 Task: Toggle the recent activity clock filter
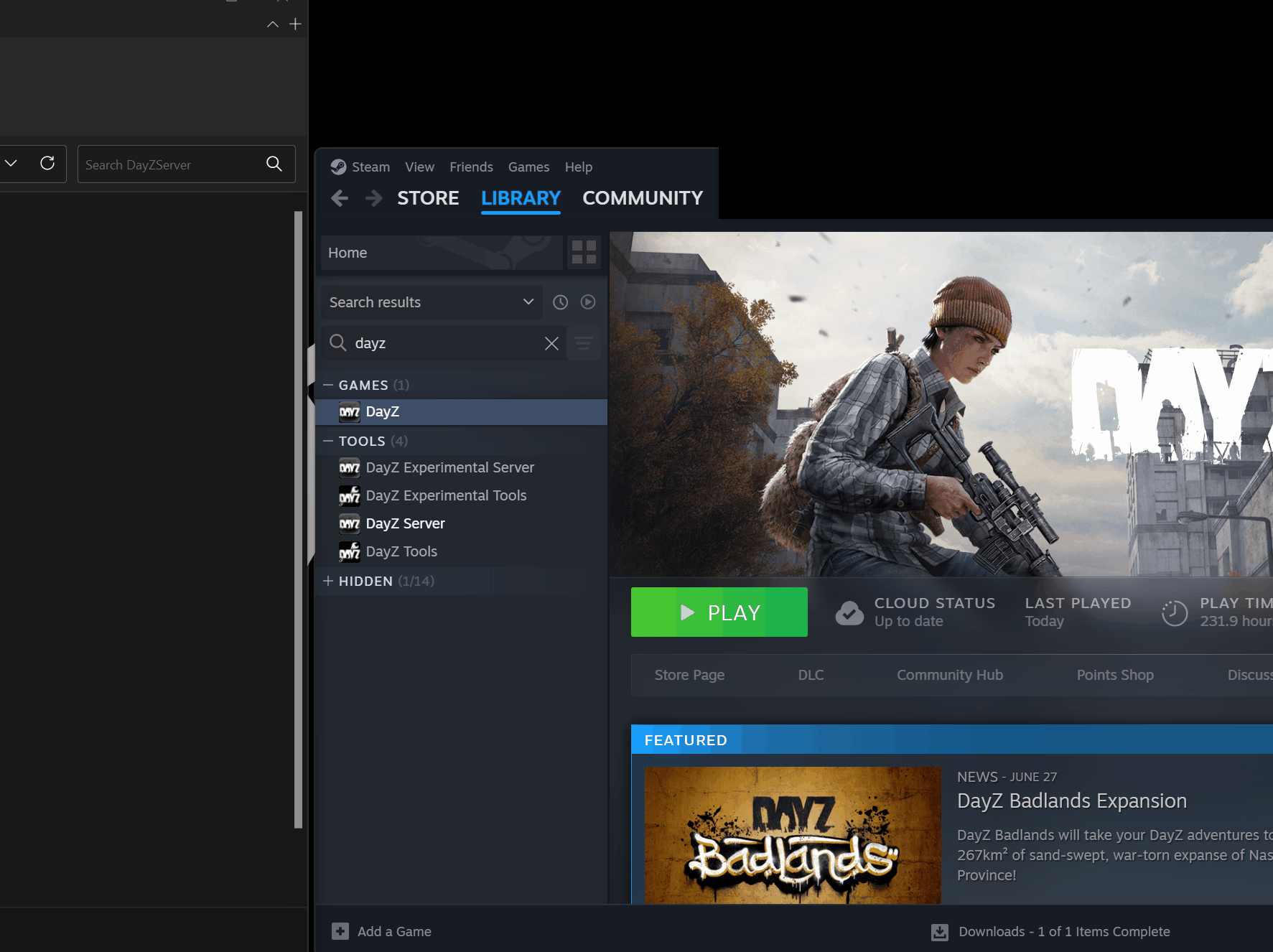click(561, 302)
